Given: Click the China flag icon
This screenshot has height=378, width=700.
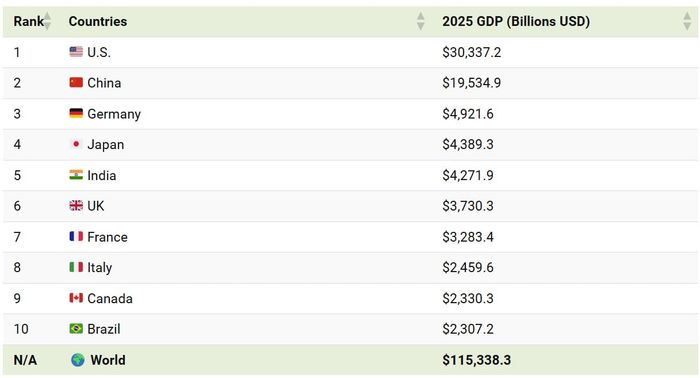Looking at the screenshot, I should (76, 83).
